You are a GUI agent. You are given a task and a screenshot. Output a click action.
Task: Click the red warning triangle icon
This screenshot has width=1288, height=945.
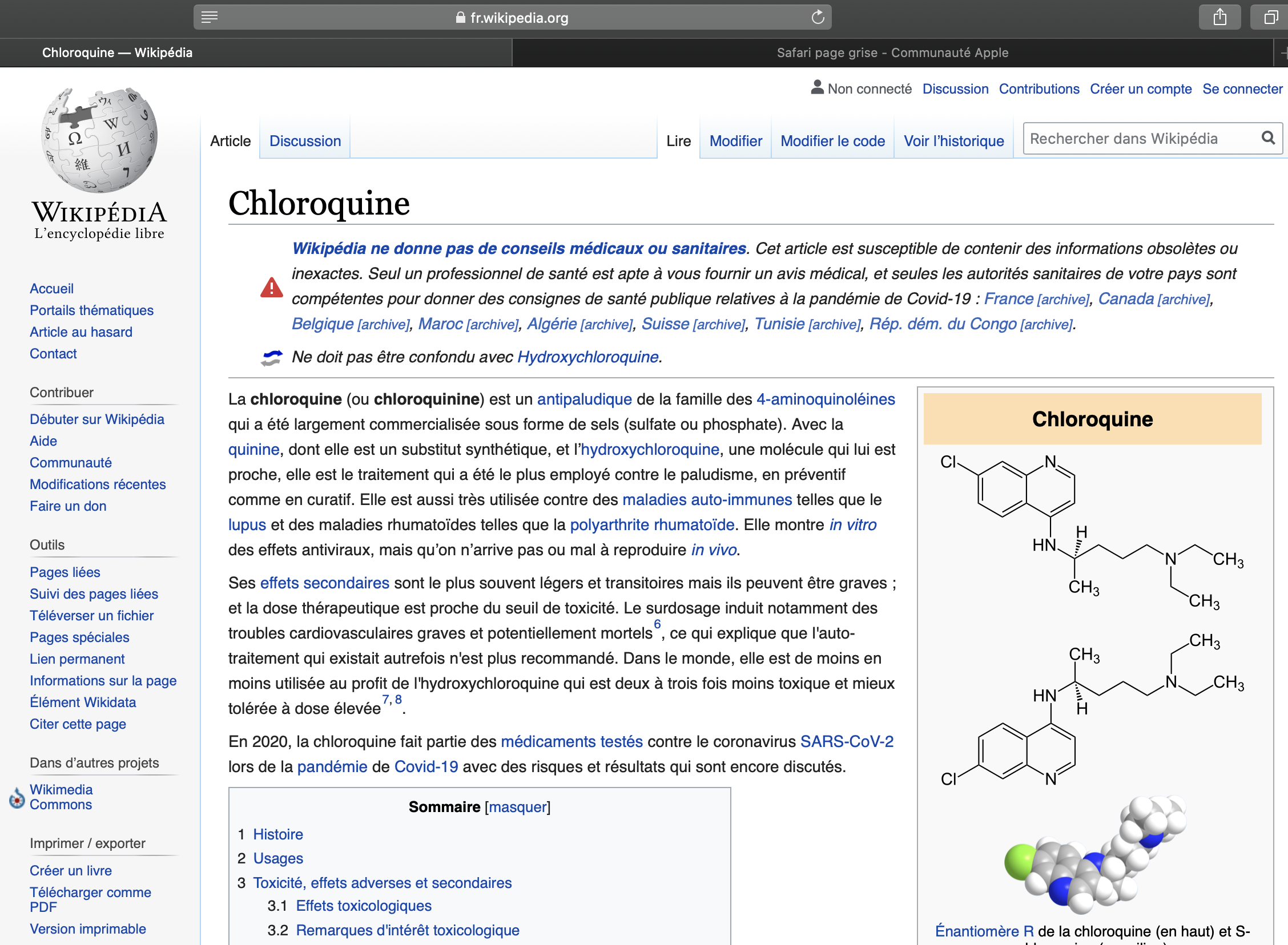pyautogui.click(x=271, y=287)
